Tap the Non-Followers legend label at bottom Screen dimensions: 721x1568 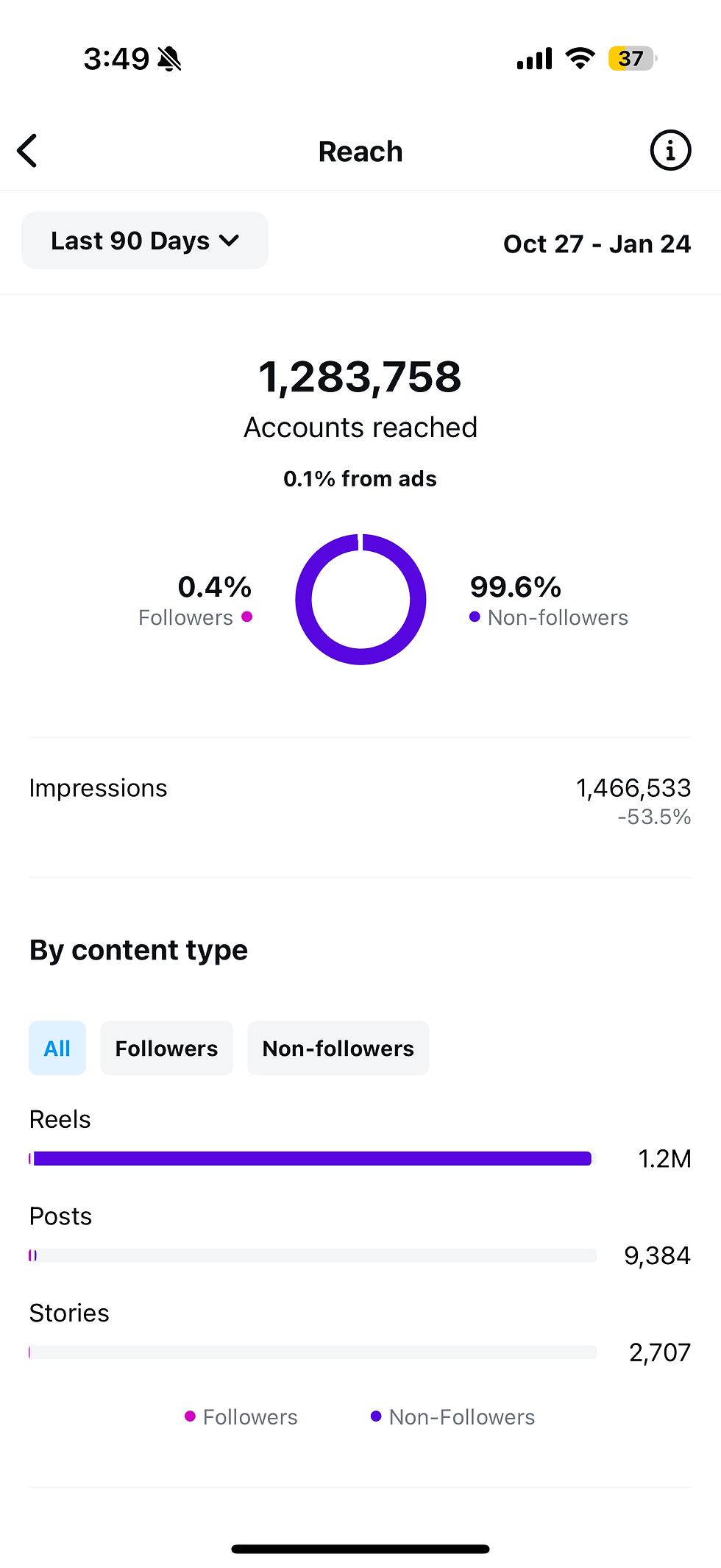[x=461, y=1417]
